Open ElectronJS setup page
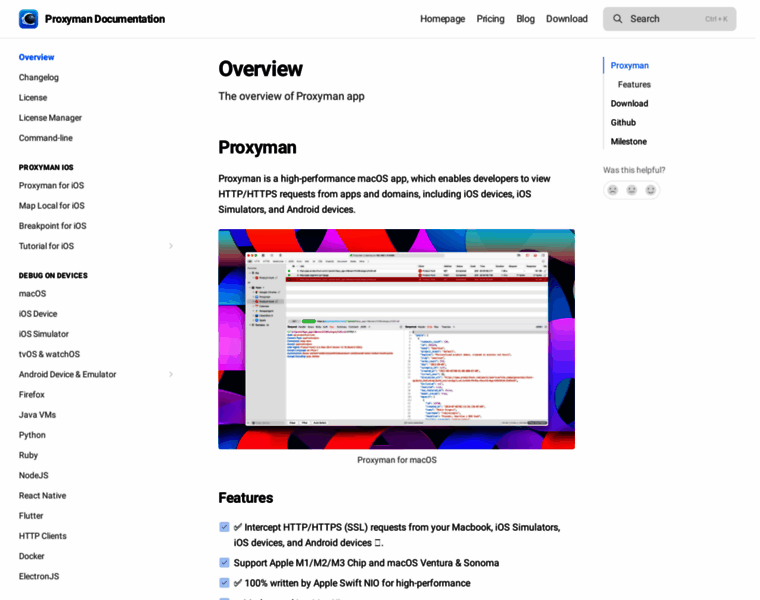The height and width of the screenshot is (600, 760). (x=39, y=576)
